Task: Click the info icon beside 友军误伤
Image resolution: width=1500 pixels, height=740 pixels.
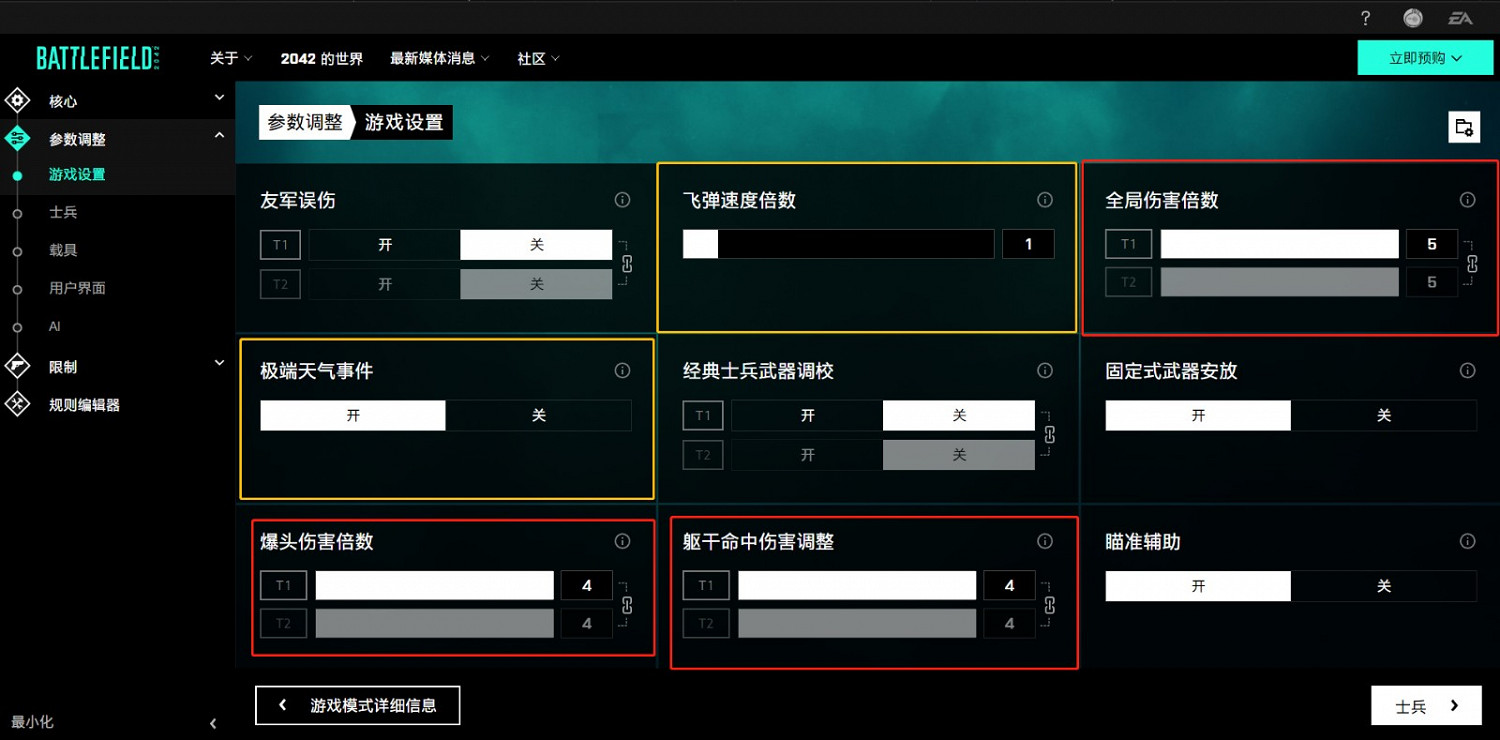Action: click(x=622, y=200)
